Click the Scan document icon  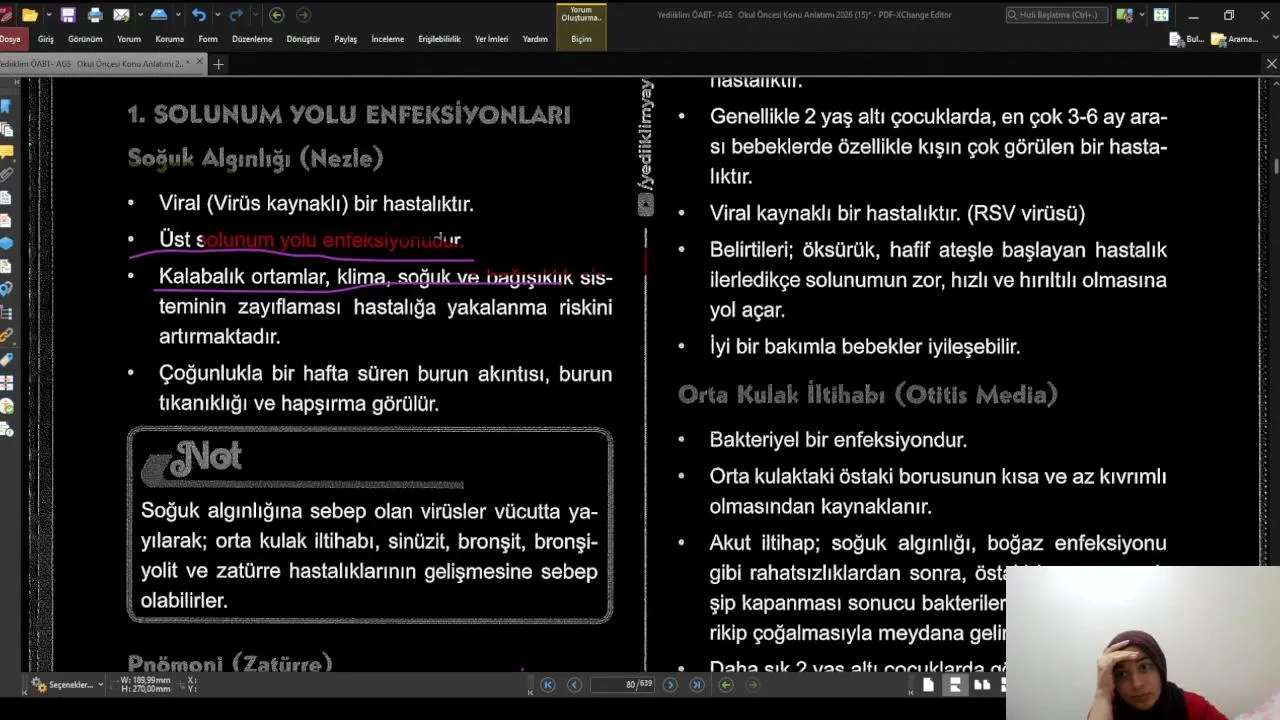(159, 15)
